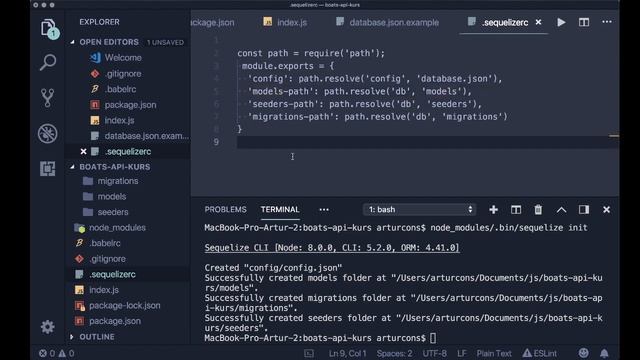Open index.js in project file tree
The image size is (640, 360).
[104, 289]
